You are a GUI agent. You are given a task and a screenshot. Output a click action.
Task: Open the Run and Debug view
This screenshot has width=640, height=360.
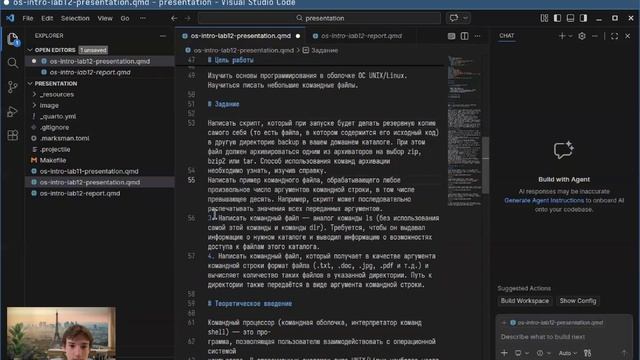coord(13,111)
